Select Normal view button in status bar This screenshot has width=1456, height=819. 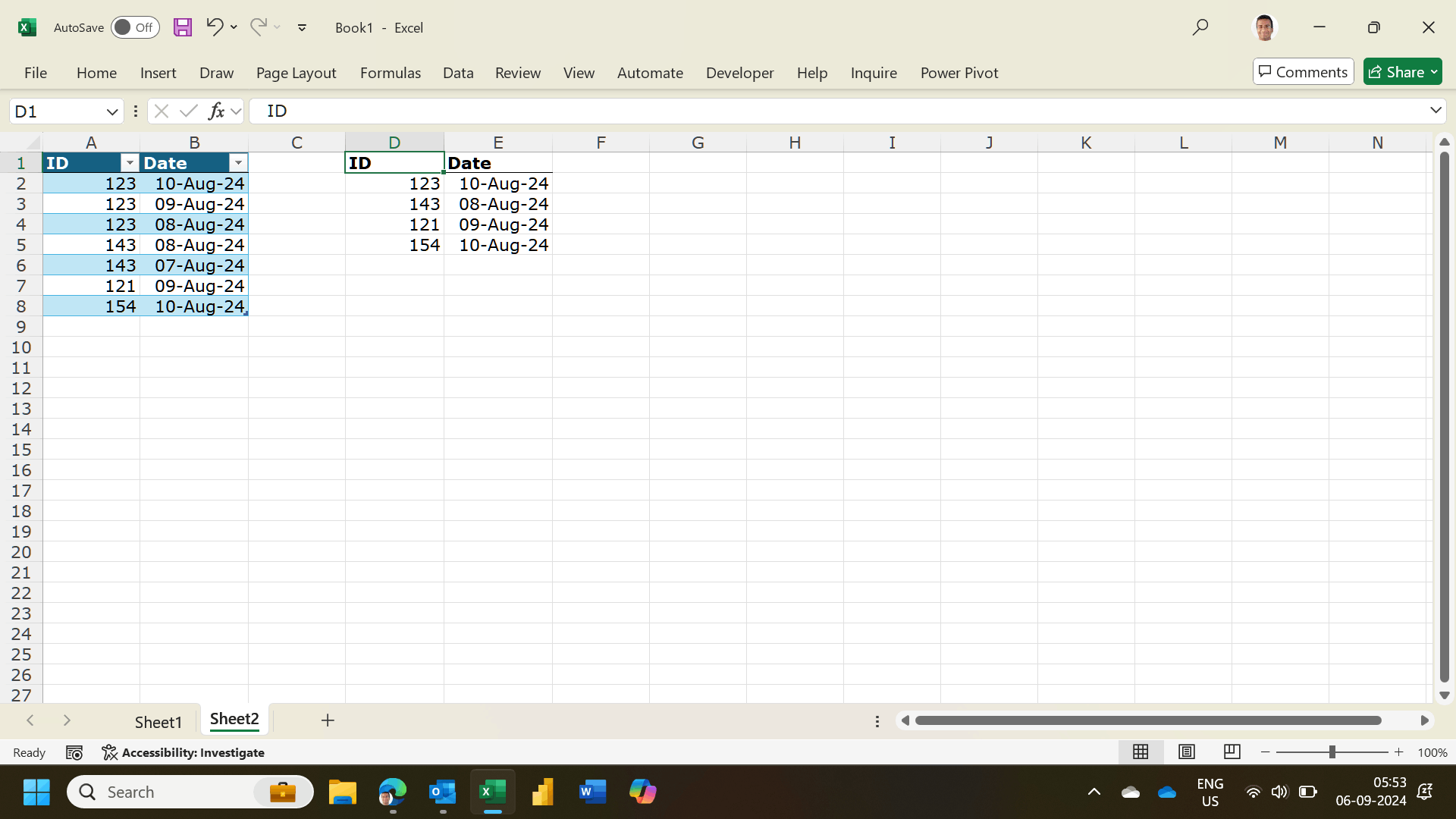(1141, 752)
